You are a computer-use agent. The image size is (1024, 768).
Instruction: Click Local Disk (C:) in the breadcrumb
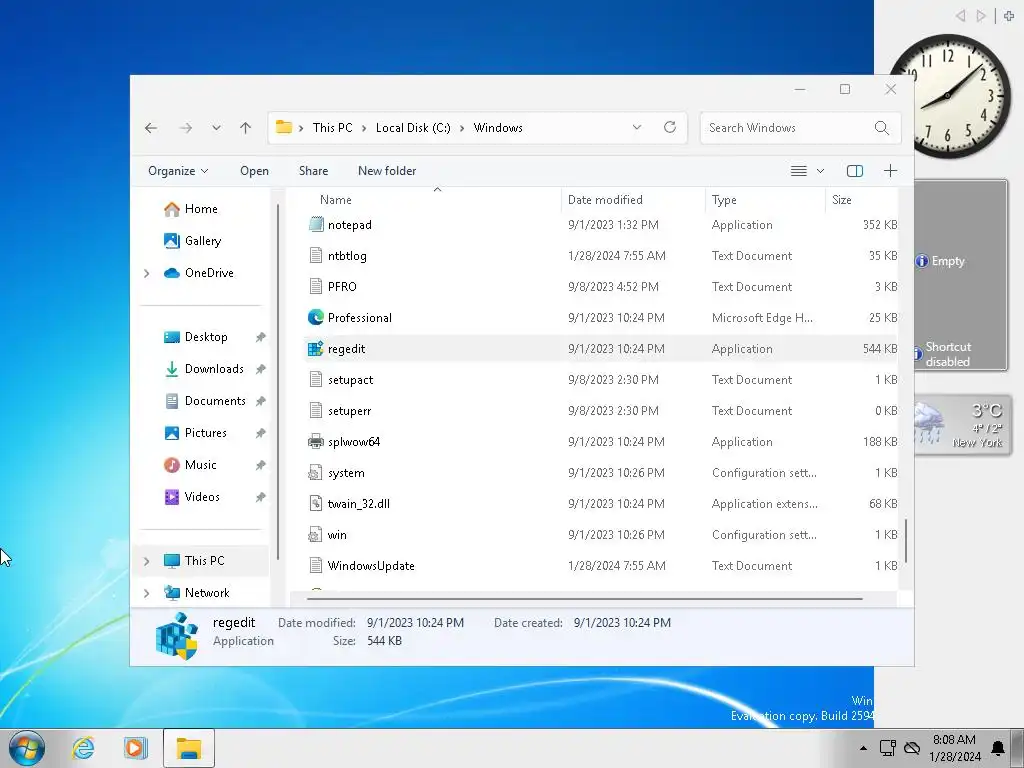coord(413,128)
